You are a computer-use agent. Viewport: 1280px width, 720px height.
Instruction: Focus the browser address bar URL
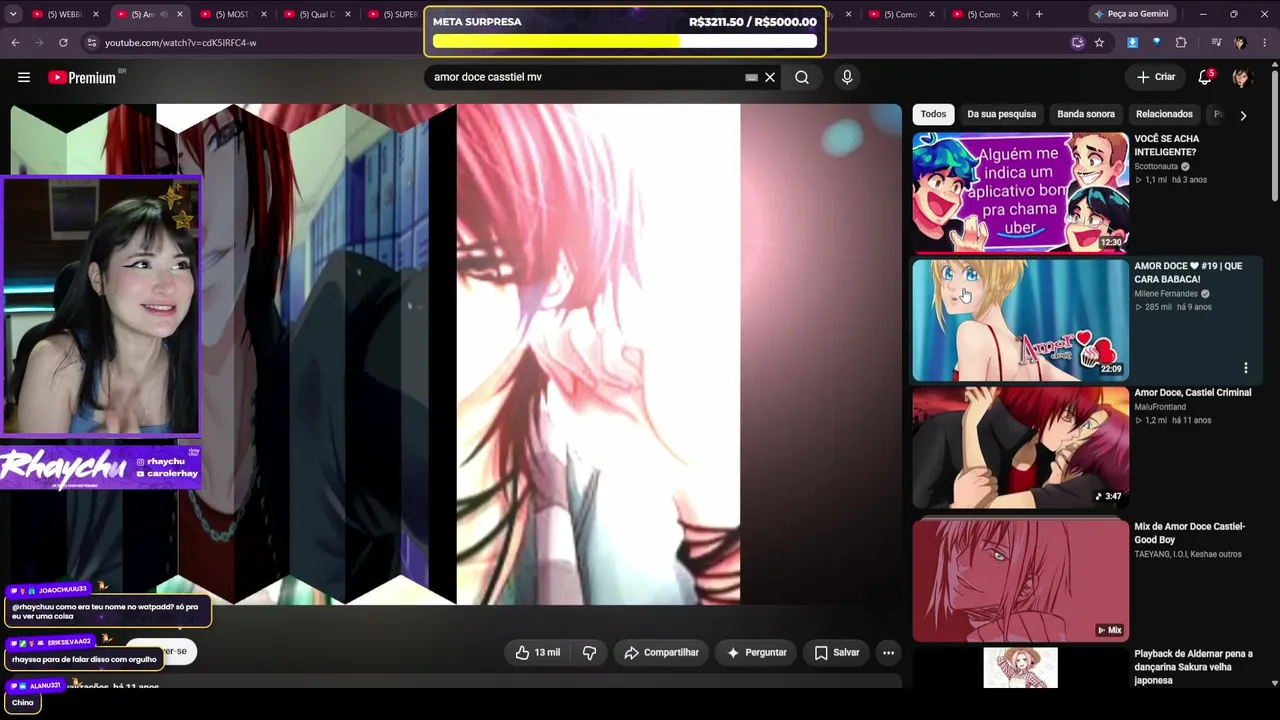click(x=180, y=43)
